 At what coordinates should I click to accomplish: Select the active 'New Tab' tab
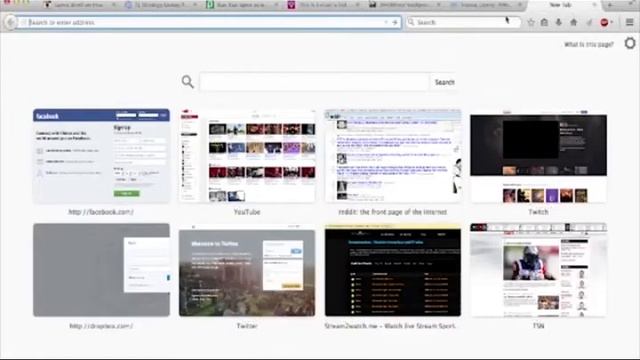click(x=563, y=5)
